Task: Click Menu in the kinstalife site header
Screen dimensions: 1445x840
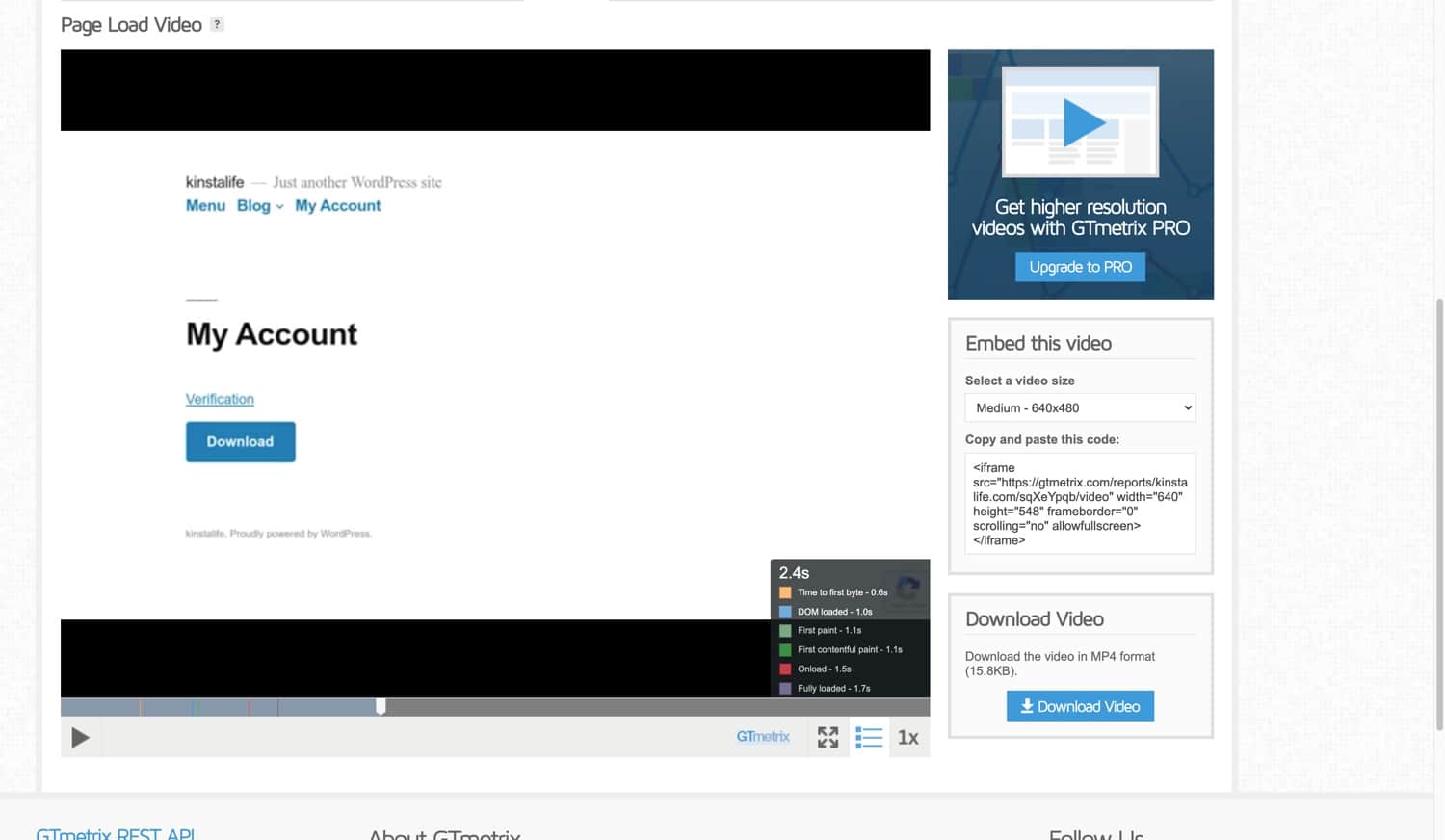Action: [205, 205]
